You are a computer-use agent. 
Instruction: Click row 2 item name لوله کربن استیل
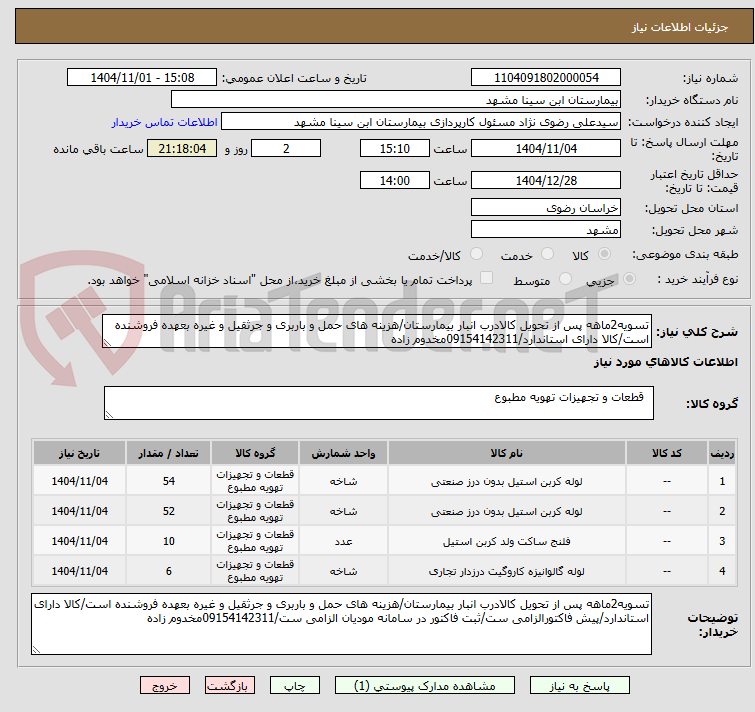click(x=507, y=511)
